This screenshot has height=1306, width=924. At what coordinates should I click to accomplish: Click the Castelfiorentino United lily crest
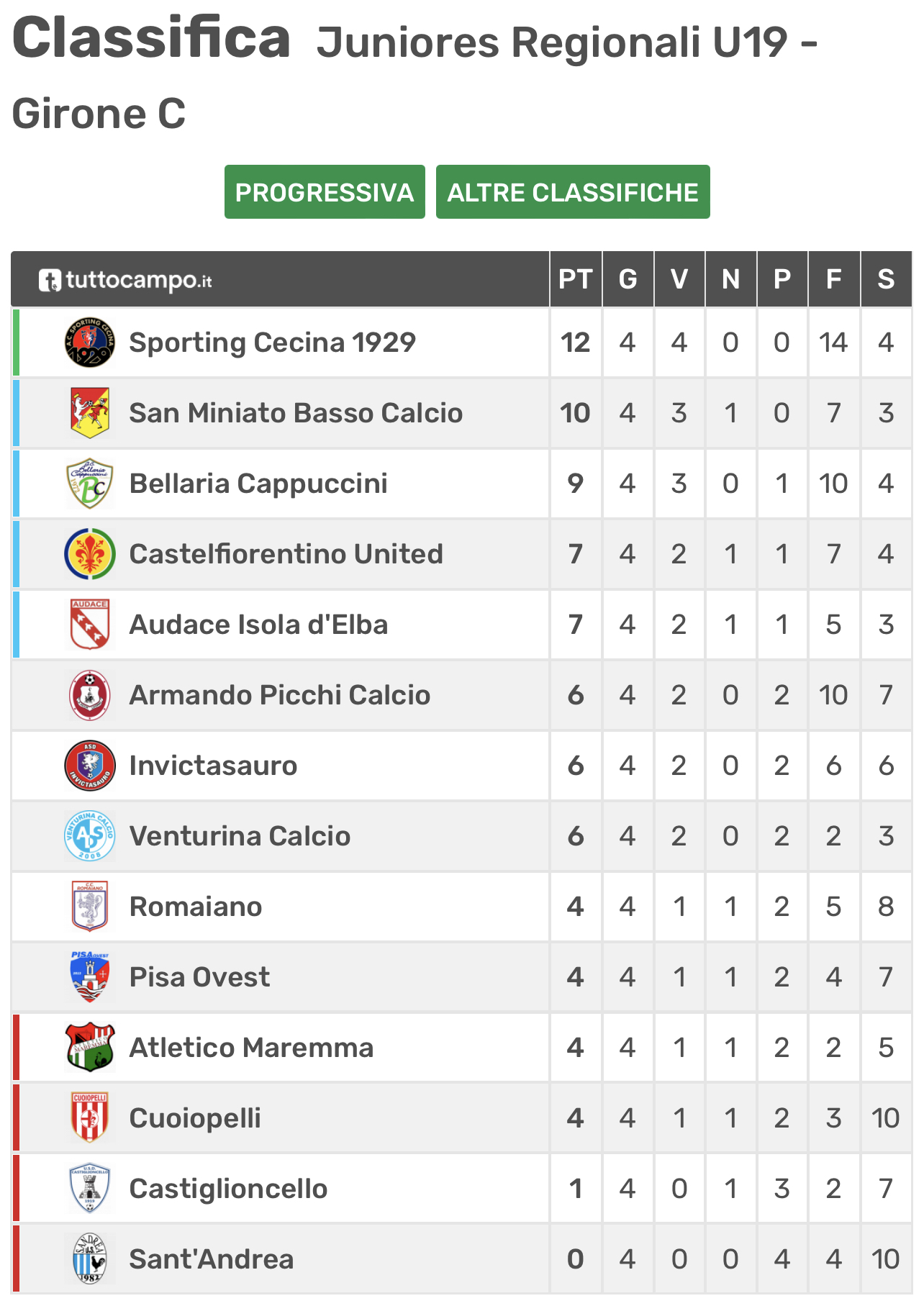point(89,554)
